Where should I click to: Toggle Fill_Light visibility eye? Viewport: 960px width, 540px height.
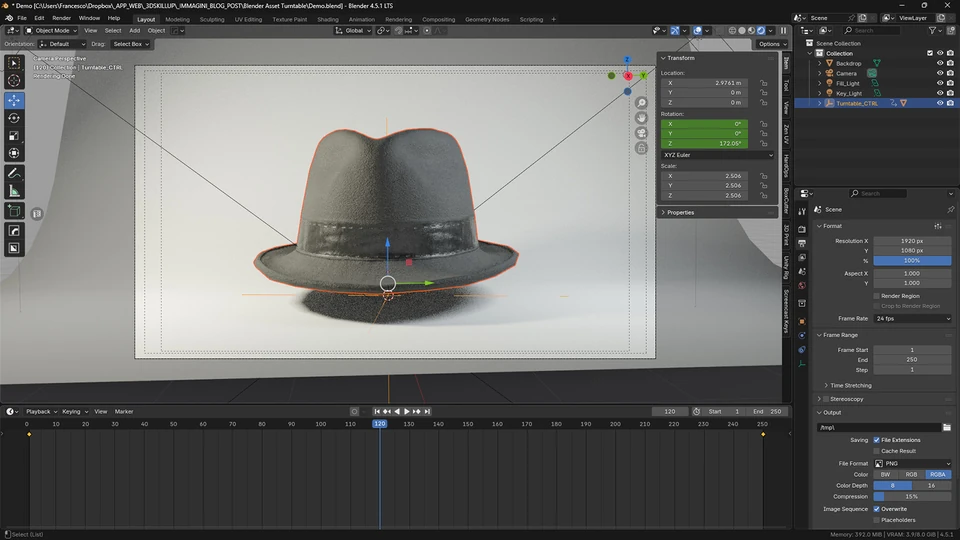point(940,83)
